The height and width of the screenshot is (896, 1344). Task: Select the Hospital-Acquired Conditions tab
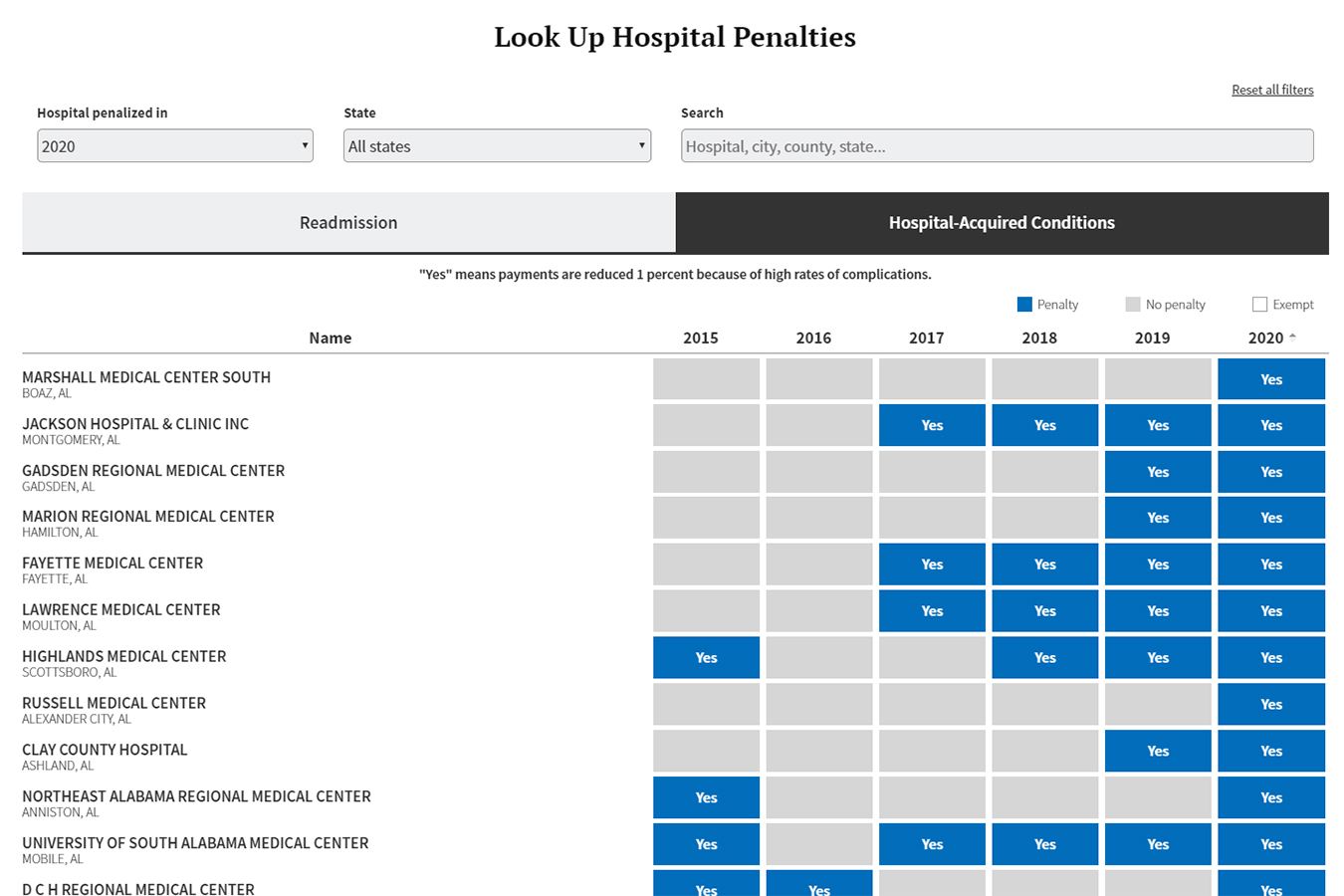point(1002,223)
